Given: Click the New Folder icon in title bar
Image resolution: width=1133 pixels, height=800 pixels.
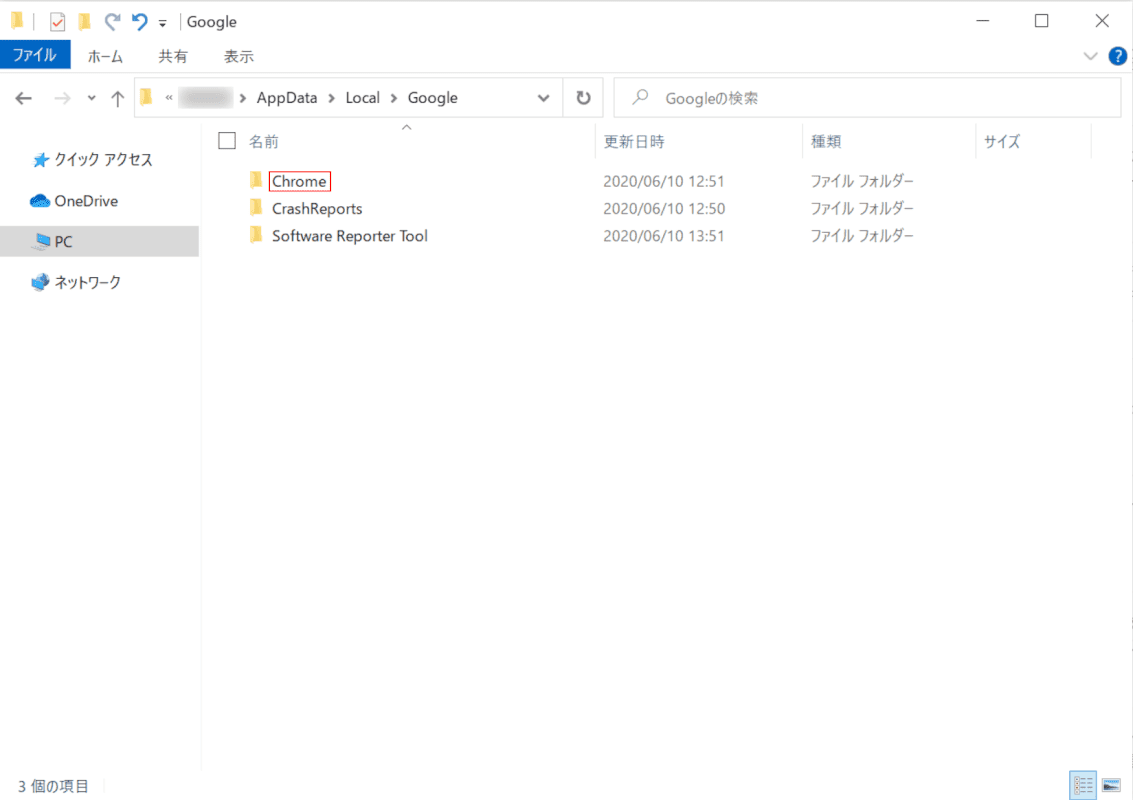Looking at the screenshot, I should pyautogui.click(x=85, y=22).
